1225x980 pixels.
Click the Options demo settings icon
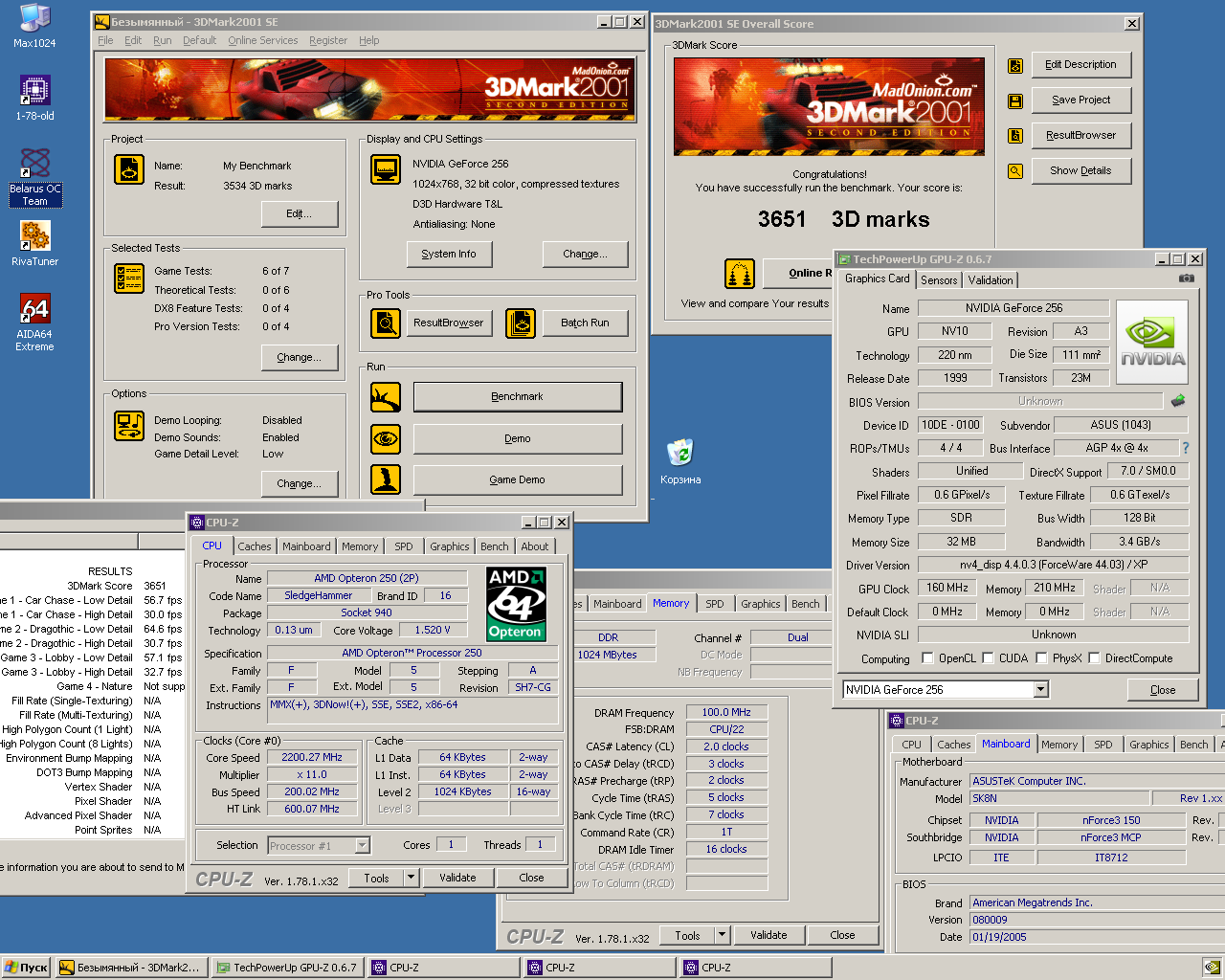coord(129,426)
